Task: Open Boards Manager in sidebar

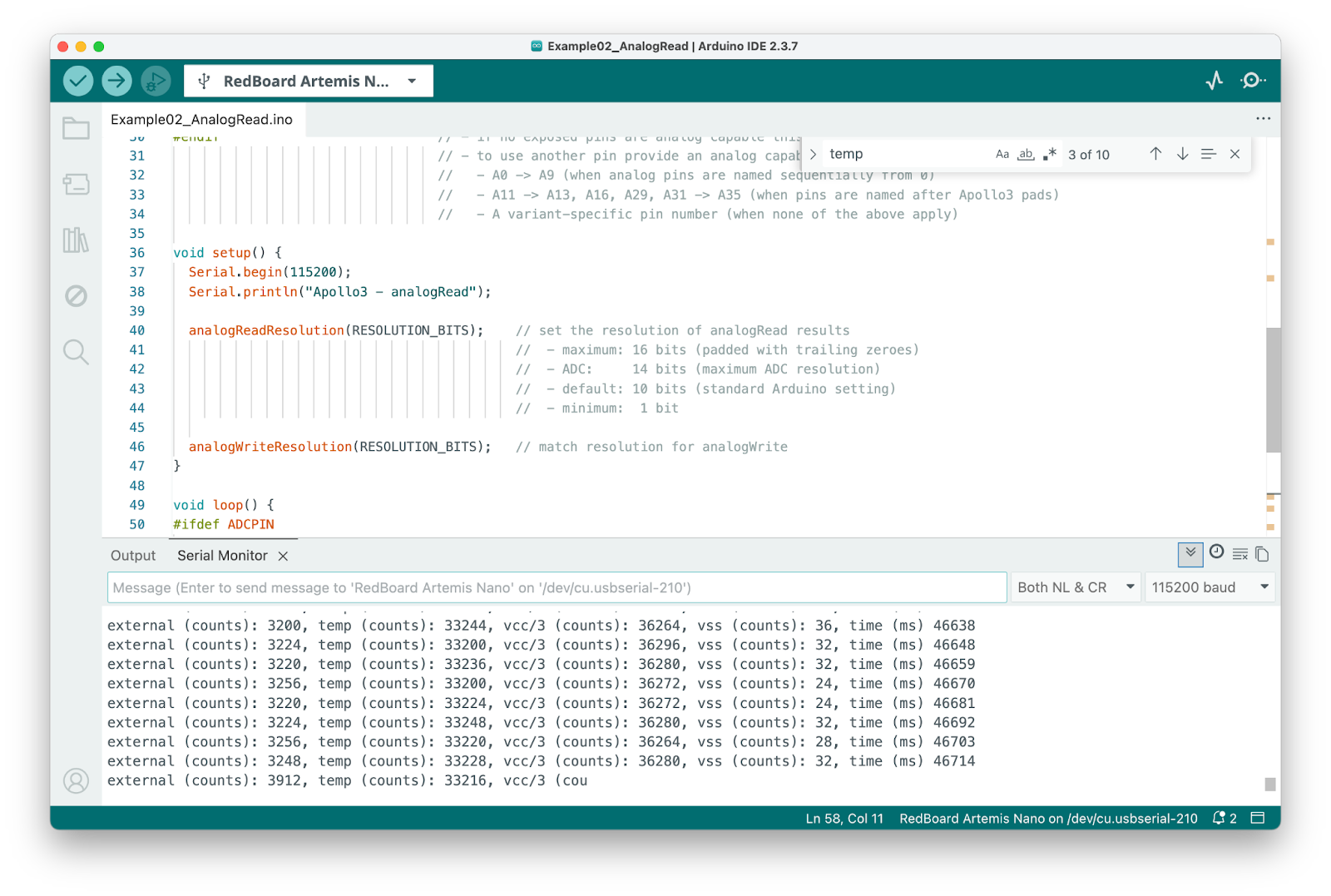Action: point(76,184)
